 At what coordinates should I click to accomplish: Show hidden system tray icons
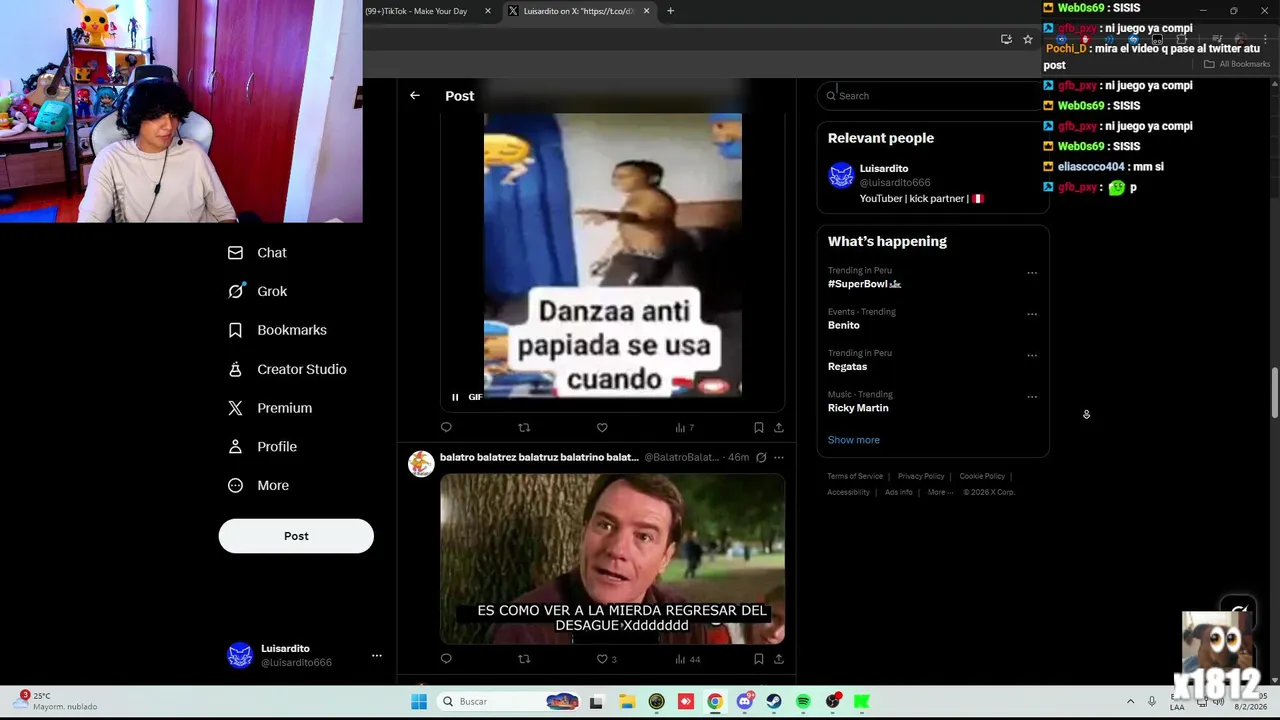tap(1130, 702)
